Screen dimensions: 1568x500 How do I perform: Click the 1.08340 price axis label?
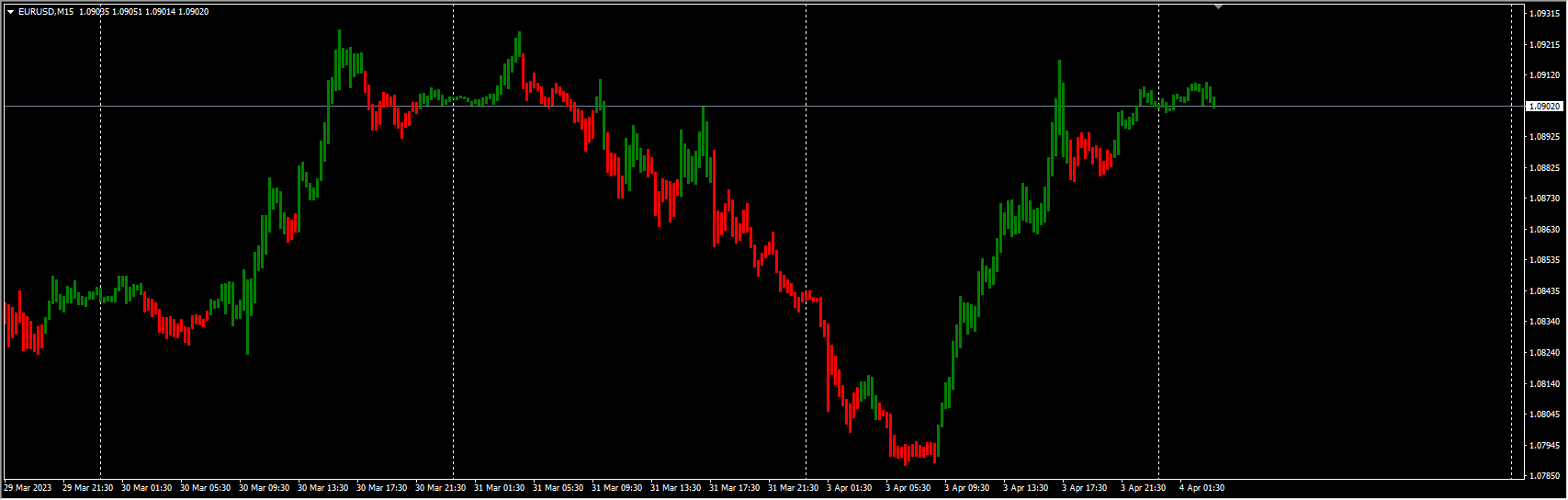pyautogui.click(x=1543, y=322)
